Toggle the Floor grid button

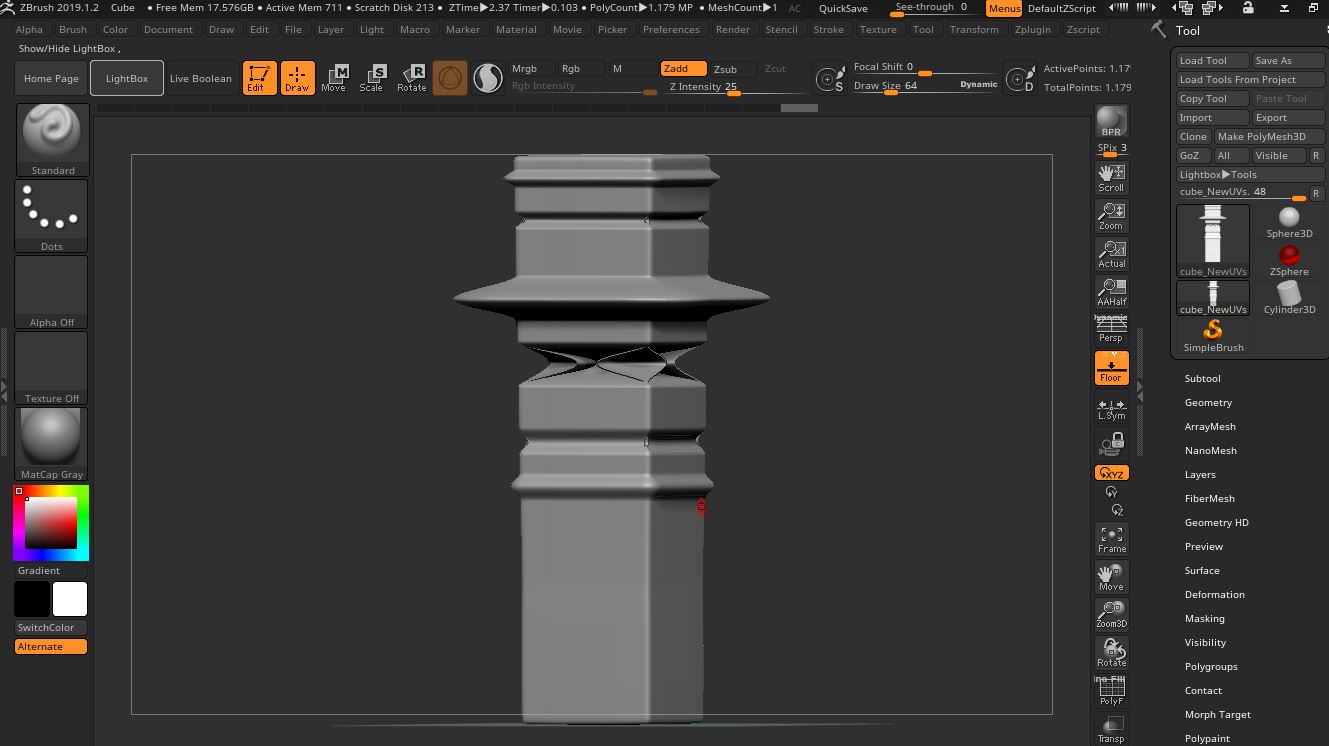pyautogui.click(x=1111, y=367)
